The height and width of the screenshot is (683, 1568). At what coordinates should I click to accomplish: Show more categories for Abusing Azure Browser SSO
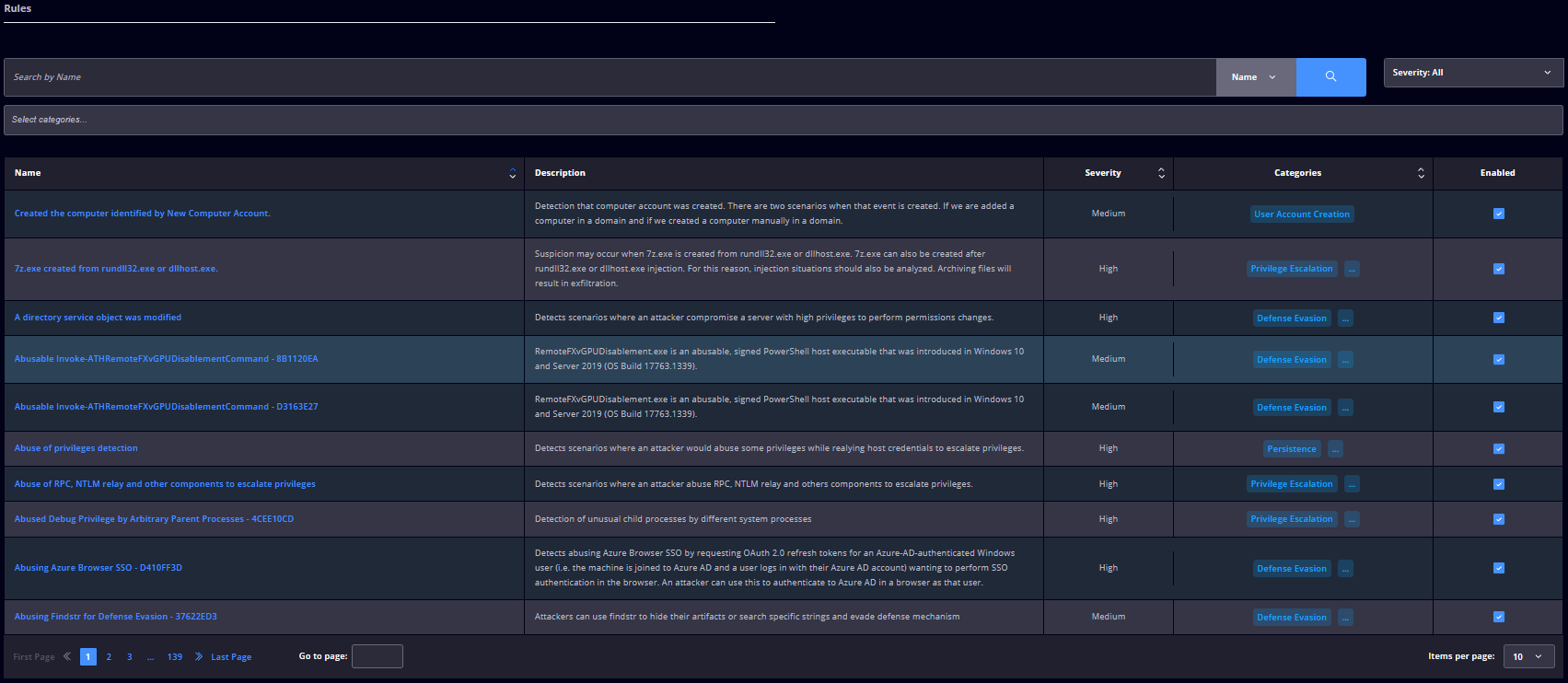1345,569
